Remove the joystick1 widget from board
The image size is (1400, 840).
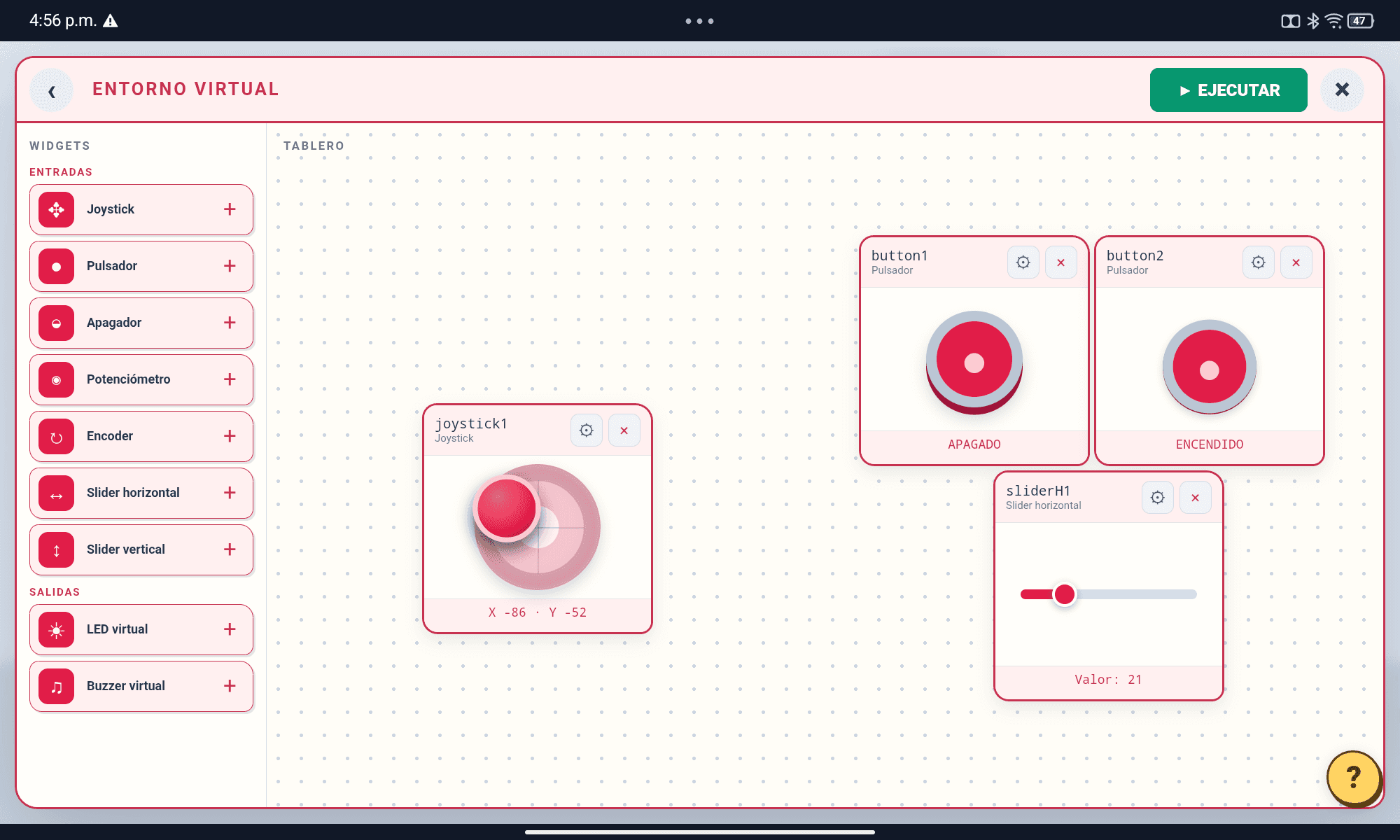[x=624, y=430]
